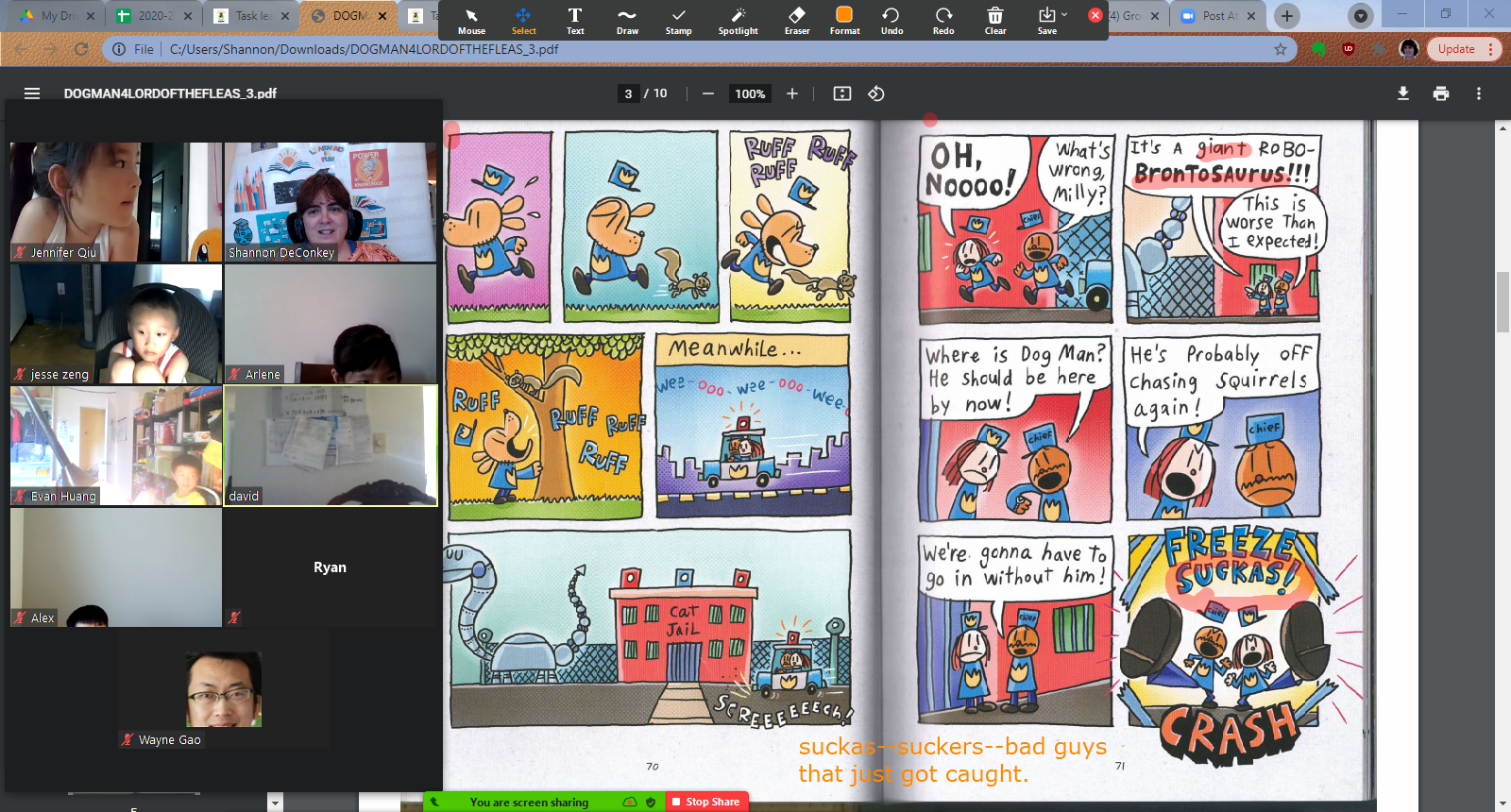Click the cloud recording indicator icon
Image resolution: width=1511 pixels, height=812 pixels.
tap(630, 802)
